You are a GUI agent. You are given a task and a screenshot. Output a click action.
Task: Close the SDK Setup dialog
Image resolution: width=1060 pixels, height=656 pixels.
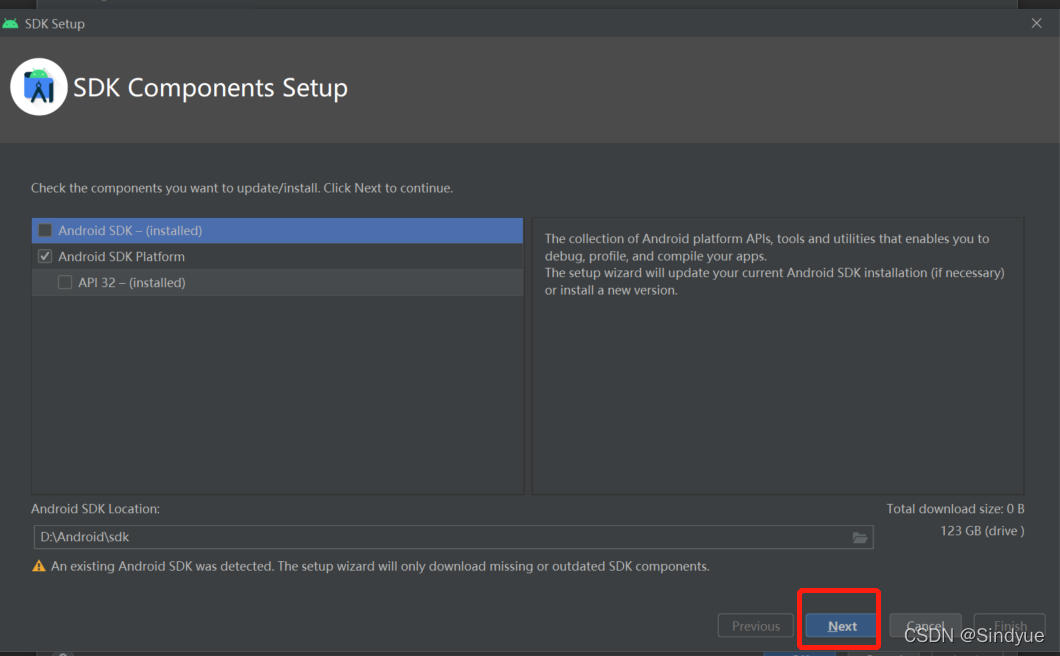point(1036,23)
